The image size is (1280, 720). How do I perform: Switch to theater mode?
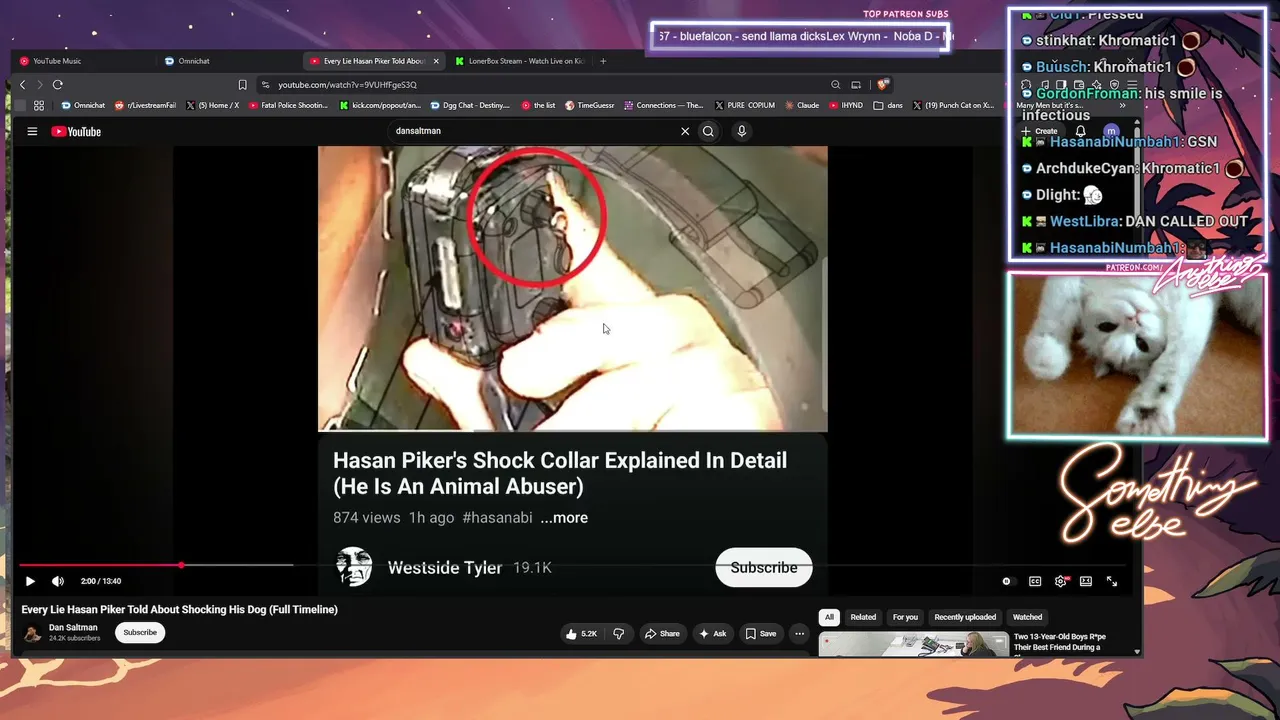point(1086,581)
